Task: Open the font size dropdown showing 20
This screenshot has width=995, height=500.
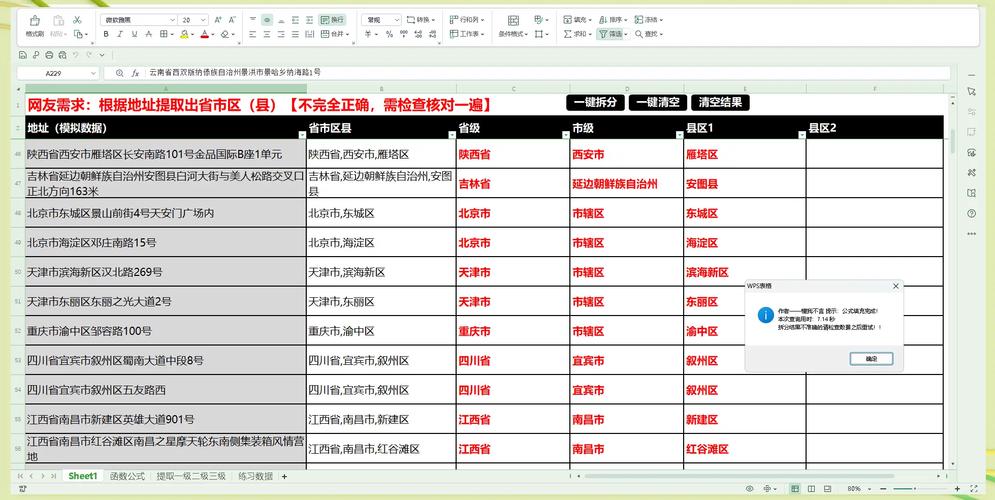Action: (x=203, y=20)
